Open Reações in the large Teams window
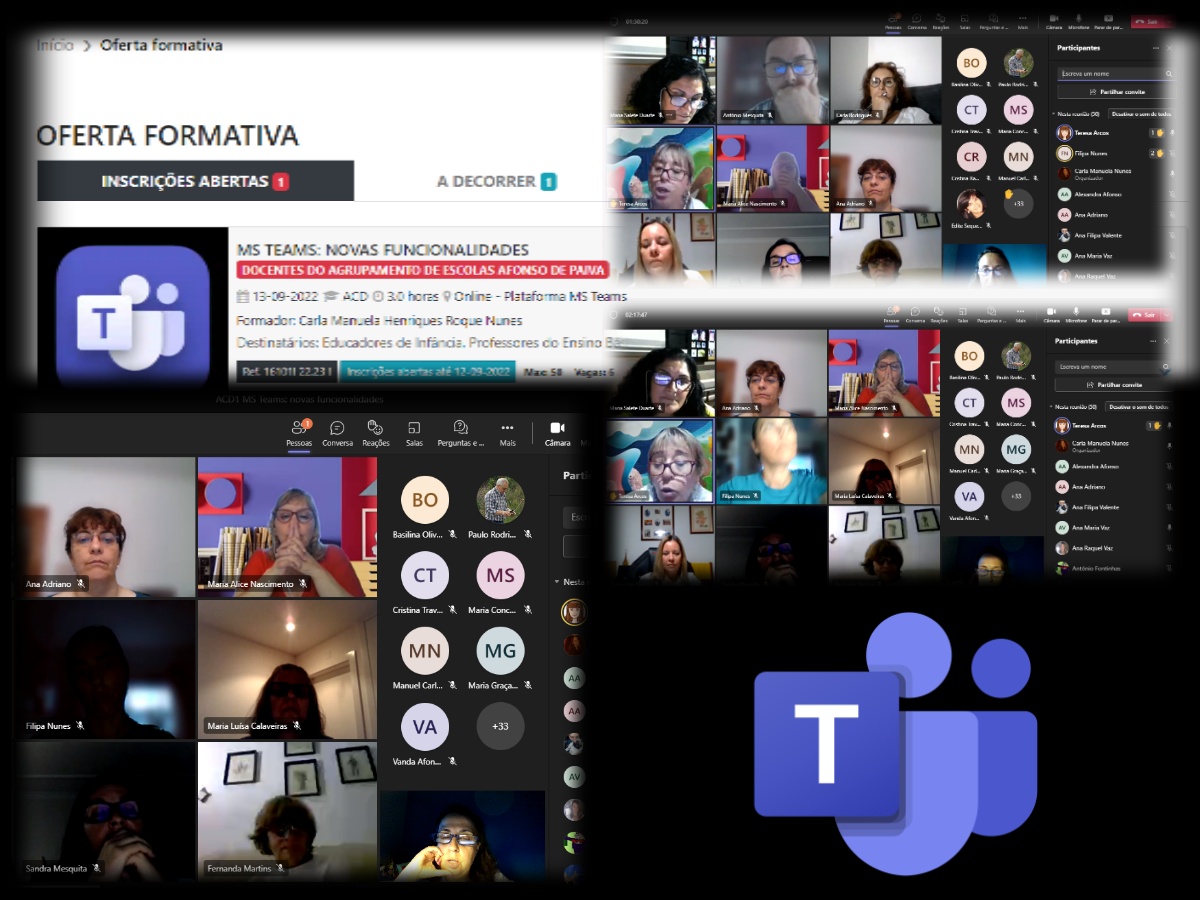The width and height of the screenshot is (1200, 900). point(376,433)
